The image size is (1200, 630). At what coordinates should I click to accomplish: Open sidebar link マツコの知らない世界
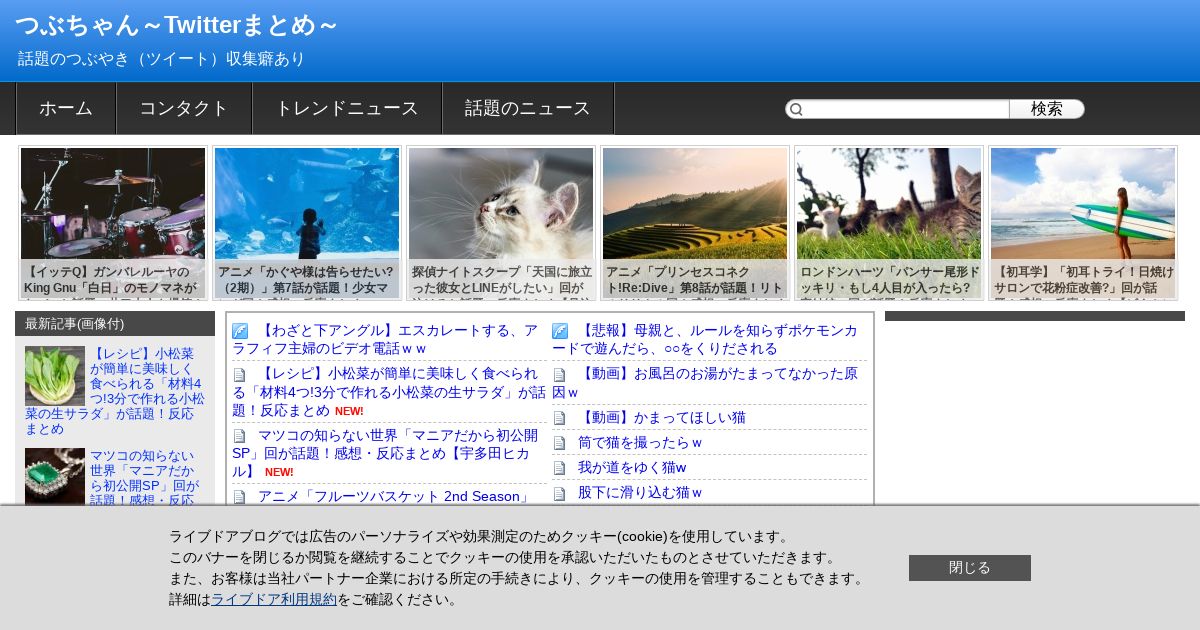(145, 478)
